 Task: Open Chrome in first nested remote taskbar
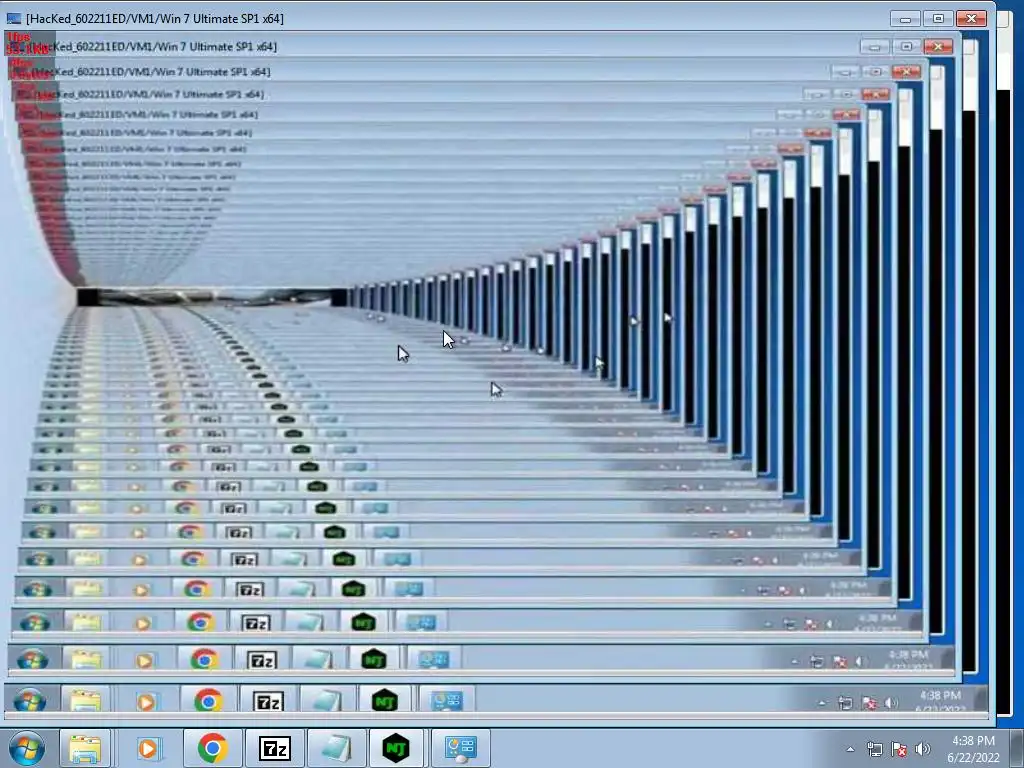click(208, 701)
